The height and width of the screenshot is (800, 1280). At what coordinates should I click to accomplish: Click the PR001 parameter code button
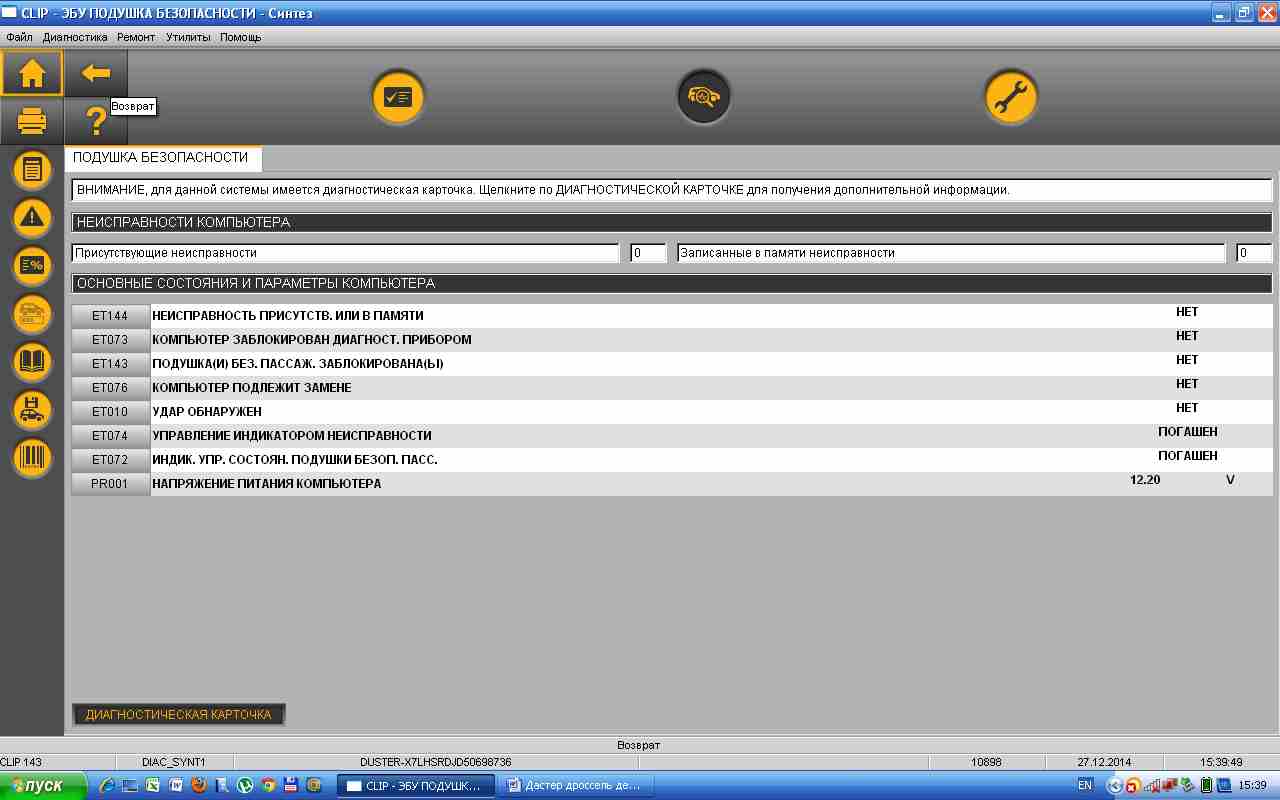click(x=110, y=484)
